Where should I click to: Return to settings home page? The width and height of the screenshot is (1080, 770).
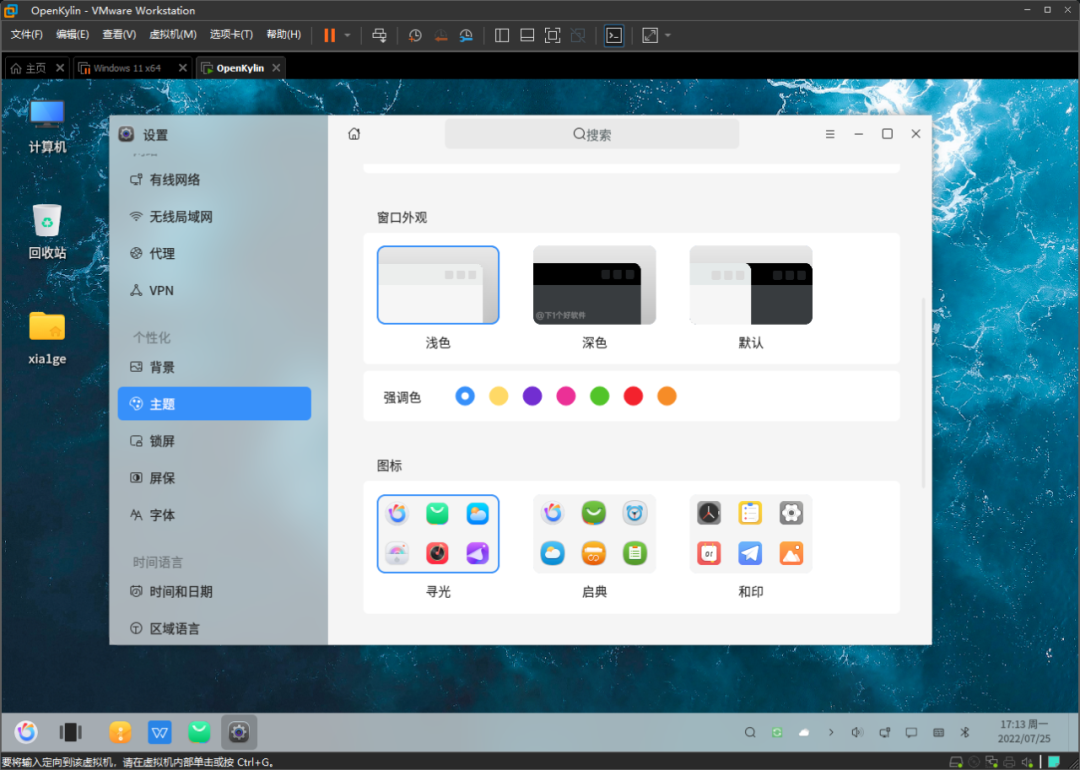click(354, 132)
